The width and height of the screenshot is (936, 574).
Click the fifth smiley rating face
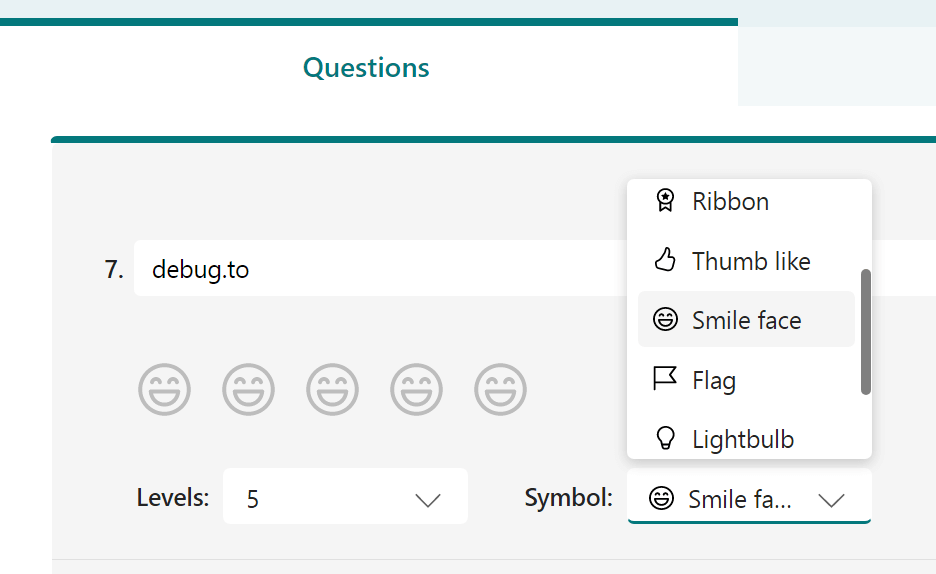click(x=500, y=389)
